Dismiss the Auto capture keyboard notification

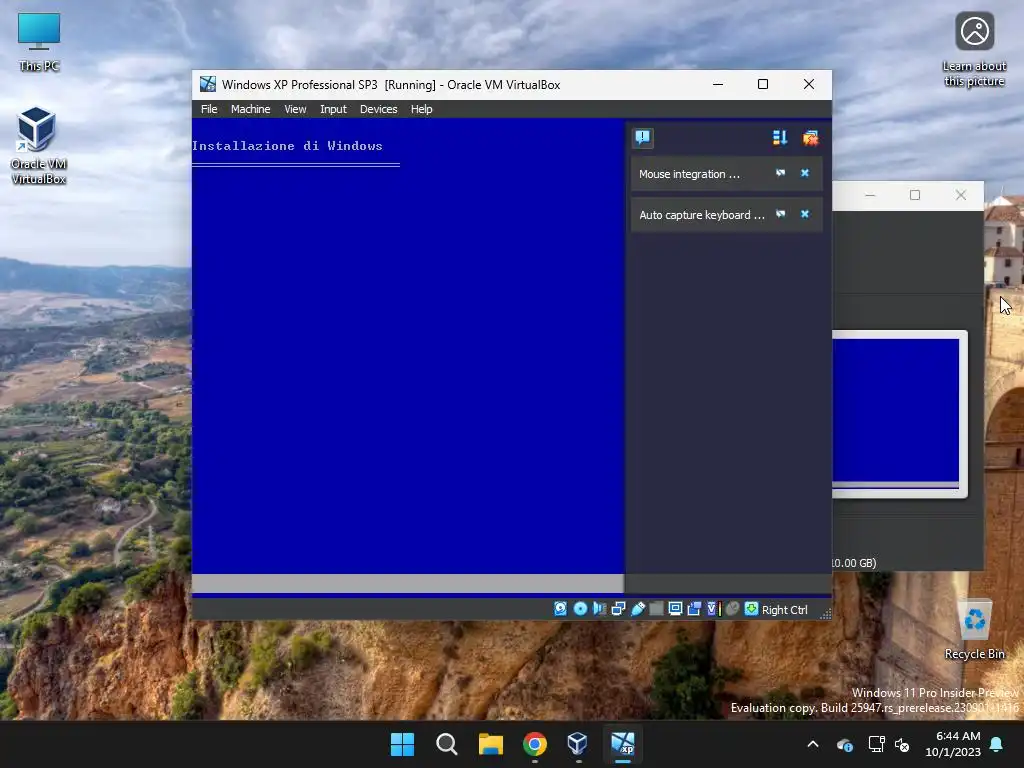click(x=805, y=214)
